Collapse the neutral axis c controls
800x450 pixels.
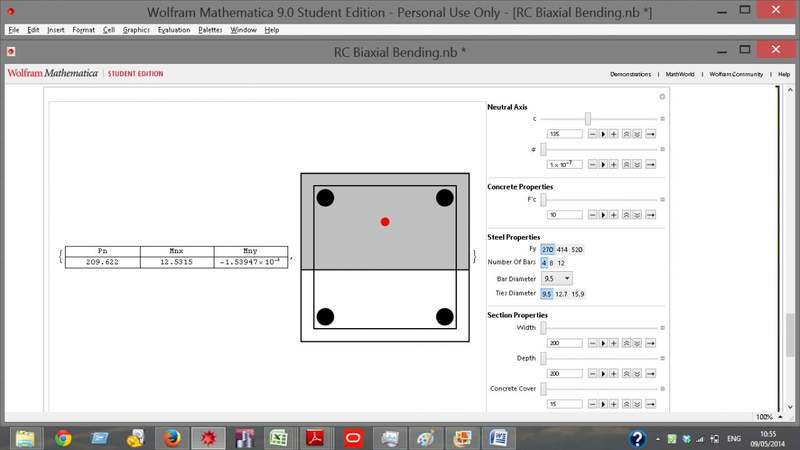pyautogui.click(x=662, y=118)
